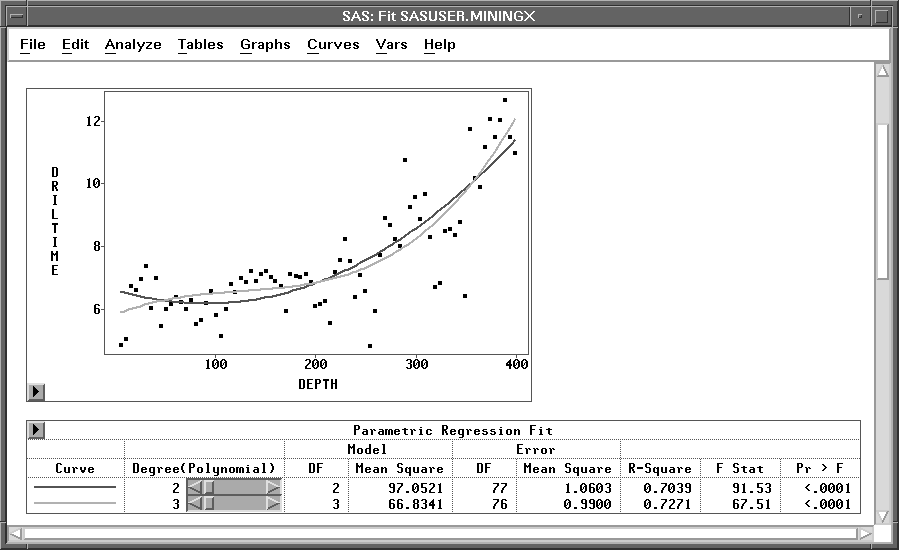899x550 pixels.
Task: Click the degree-2 polynomial slider thumb
Action: [x=209, y=488]
